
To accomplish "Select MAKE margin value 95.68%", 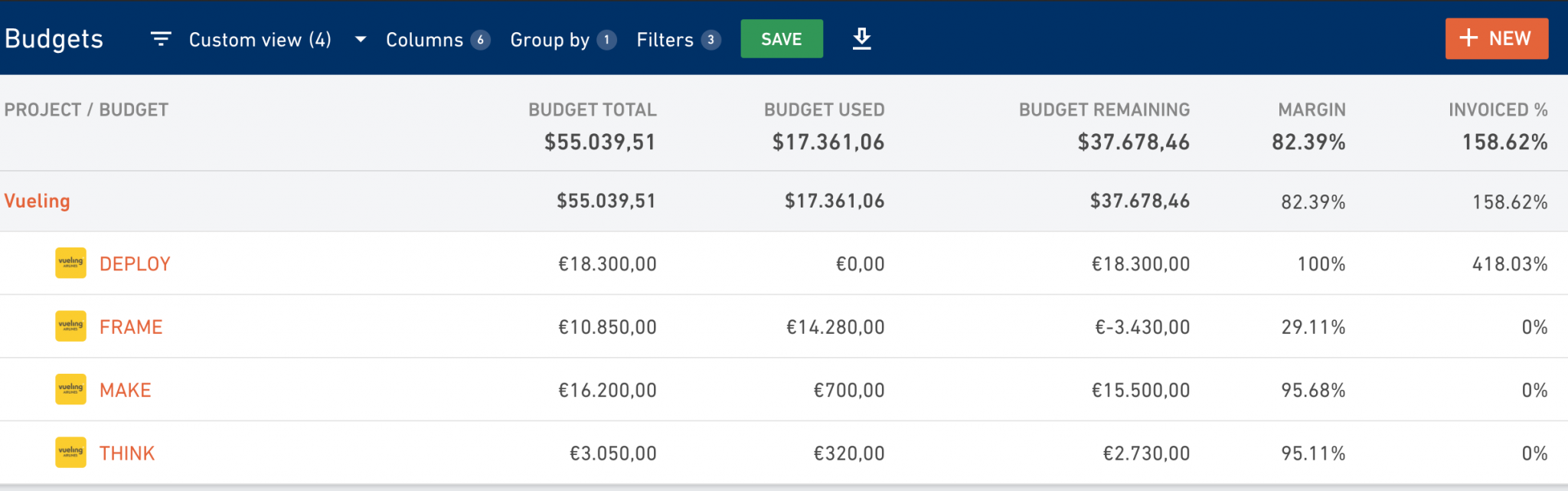I will [x=1314, y=390].
